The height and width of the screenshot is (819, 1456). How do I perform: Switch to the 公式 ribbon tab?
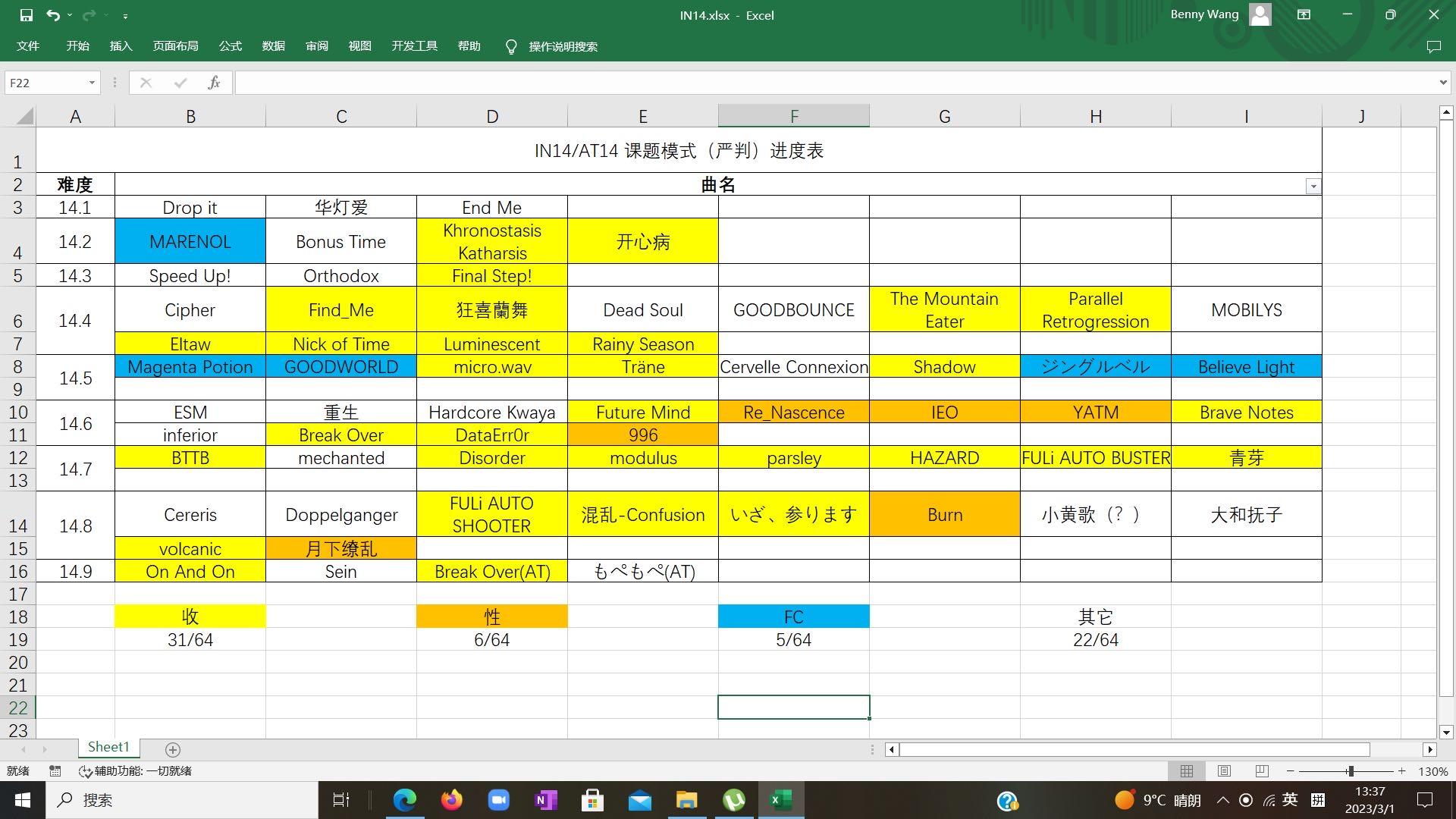[x=231, y=46]
